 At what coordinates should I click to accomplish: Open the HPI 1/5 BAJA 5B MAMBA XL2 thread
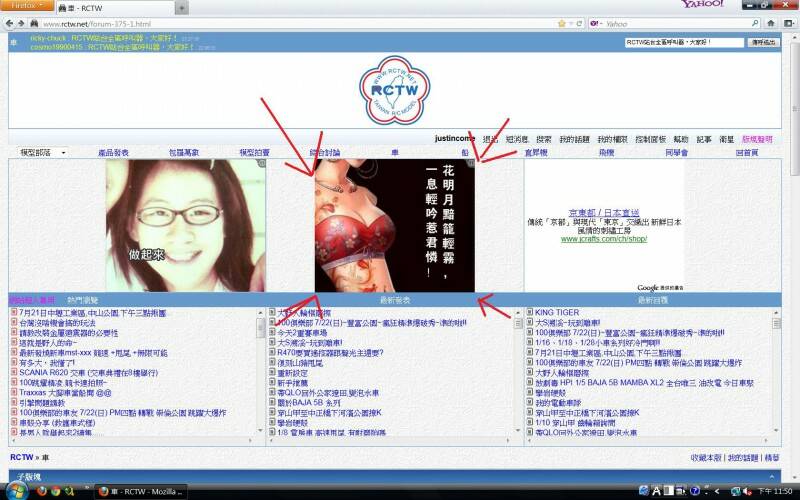pos(644,383)
